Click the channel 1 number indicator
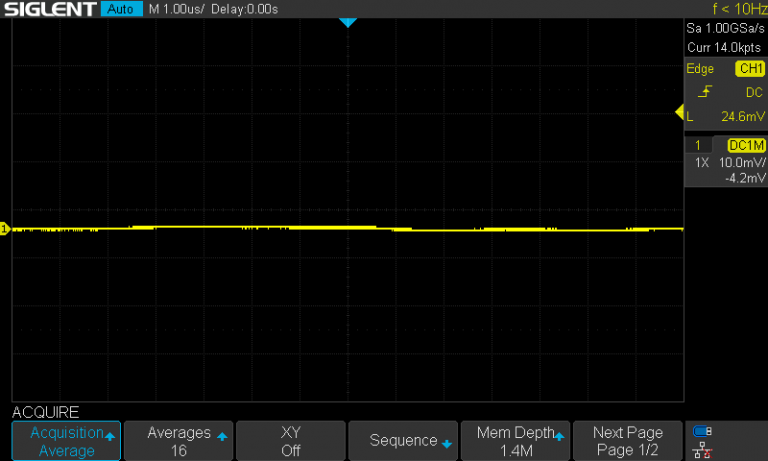The width and height of the screenshot is (768, 461). pos(698,145)
